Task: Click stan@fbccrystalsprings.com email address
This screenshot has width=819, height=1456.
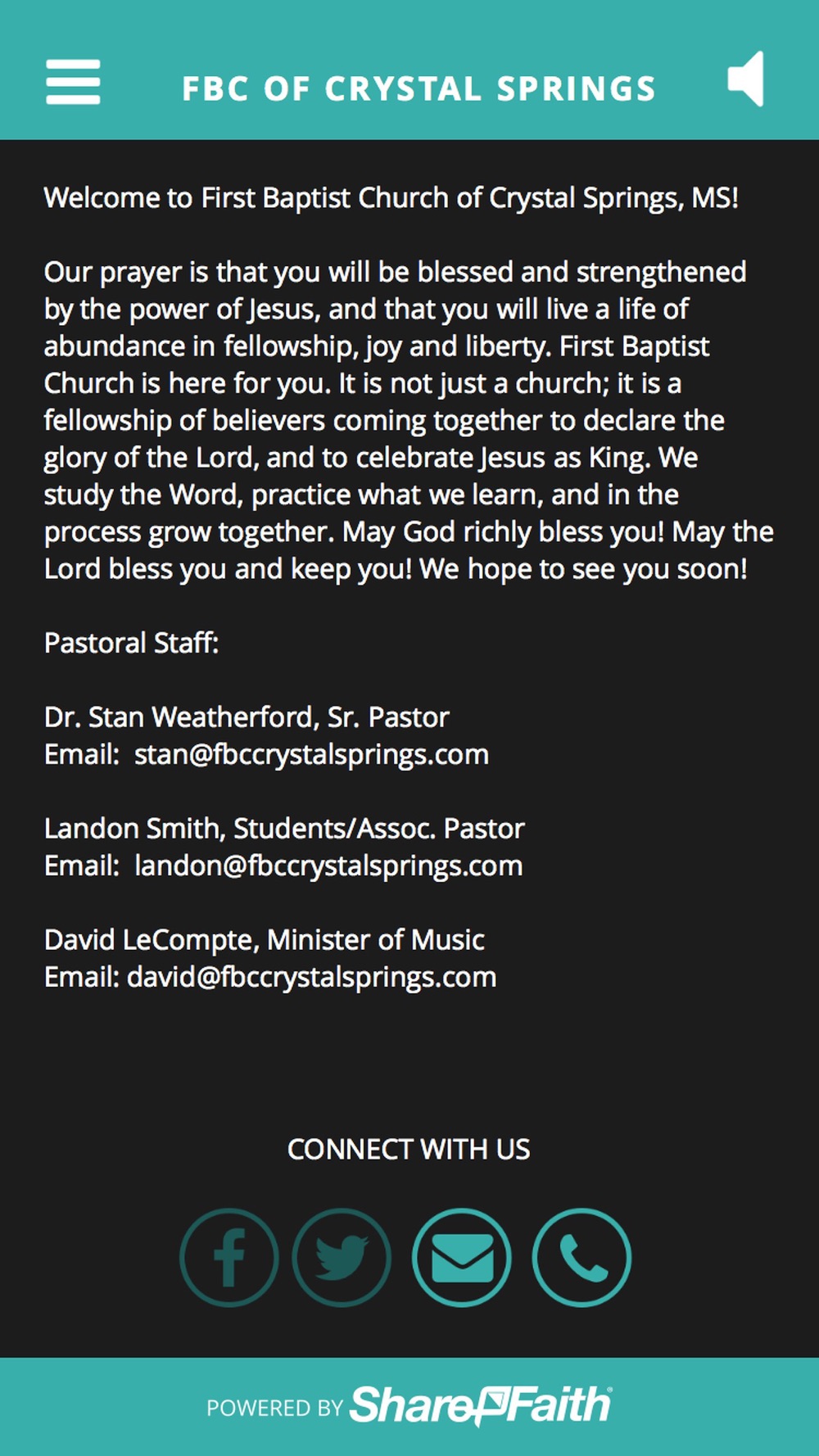Action: (x=311, y=754)
